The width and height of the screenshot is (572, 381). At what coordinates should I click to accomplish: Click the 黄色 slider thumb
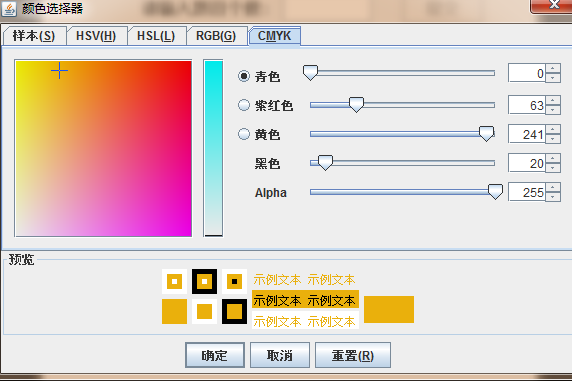[486, 134]
